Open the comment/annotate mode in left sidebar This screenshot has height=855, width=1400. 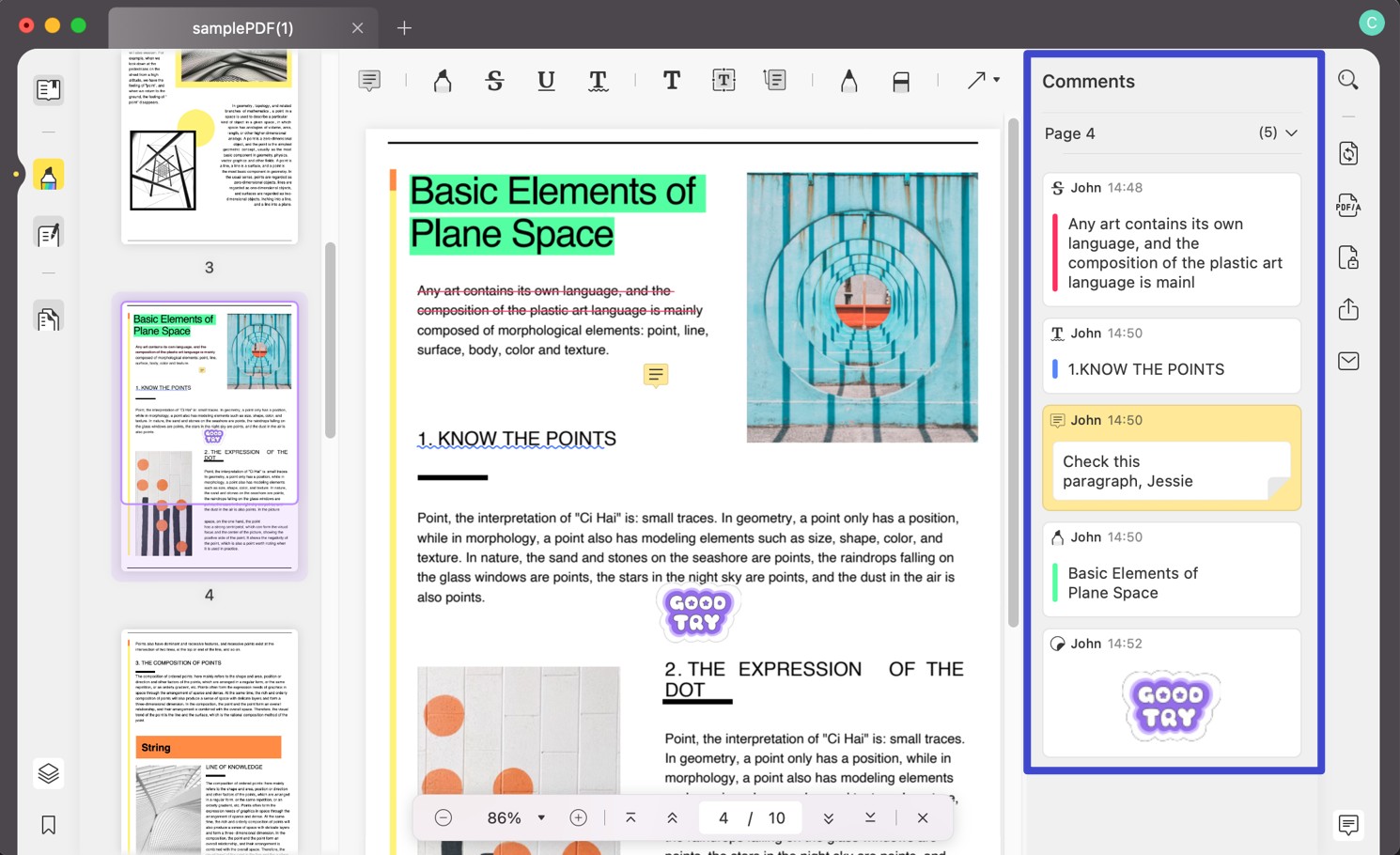pos(48,175)
